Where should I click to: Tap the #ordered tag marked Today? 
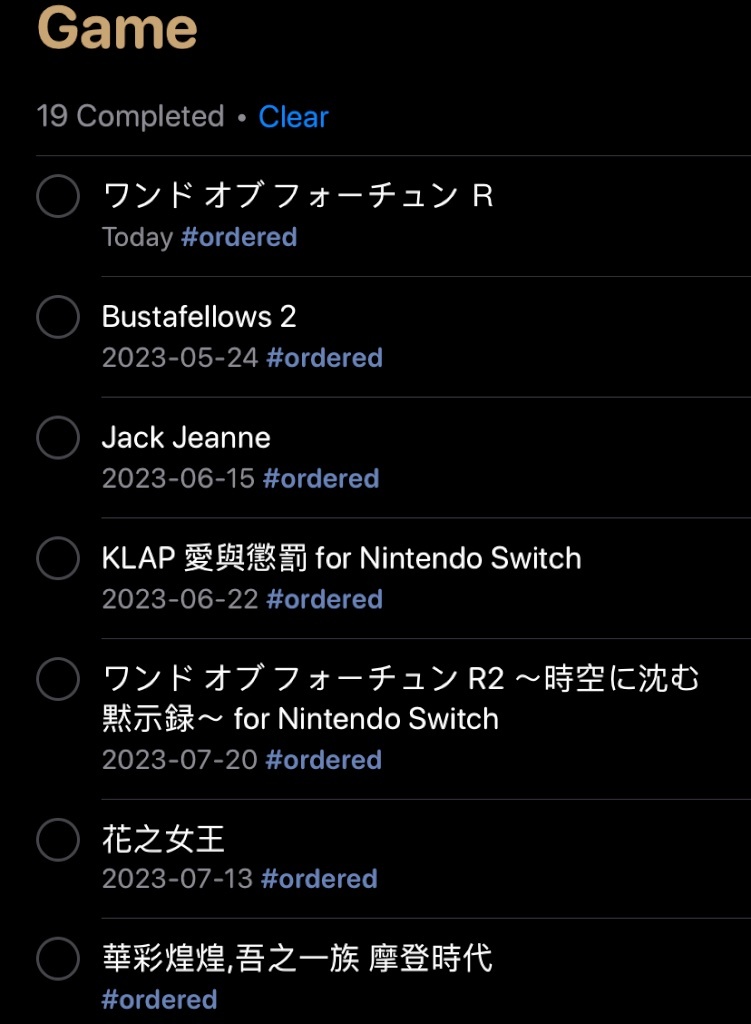click(239, 237)
